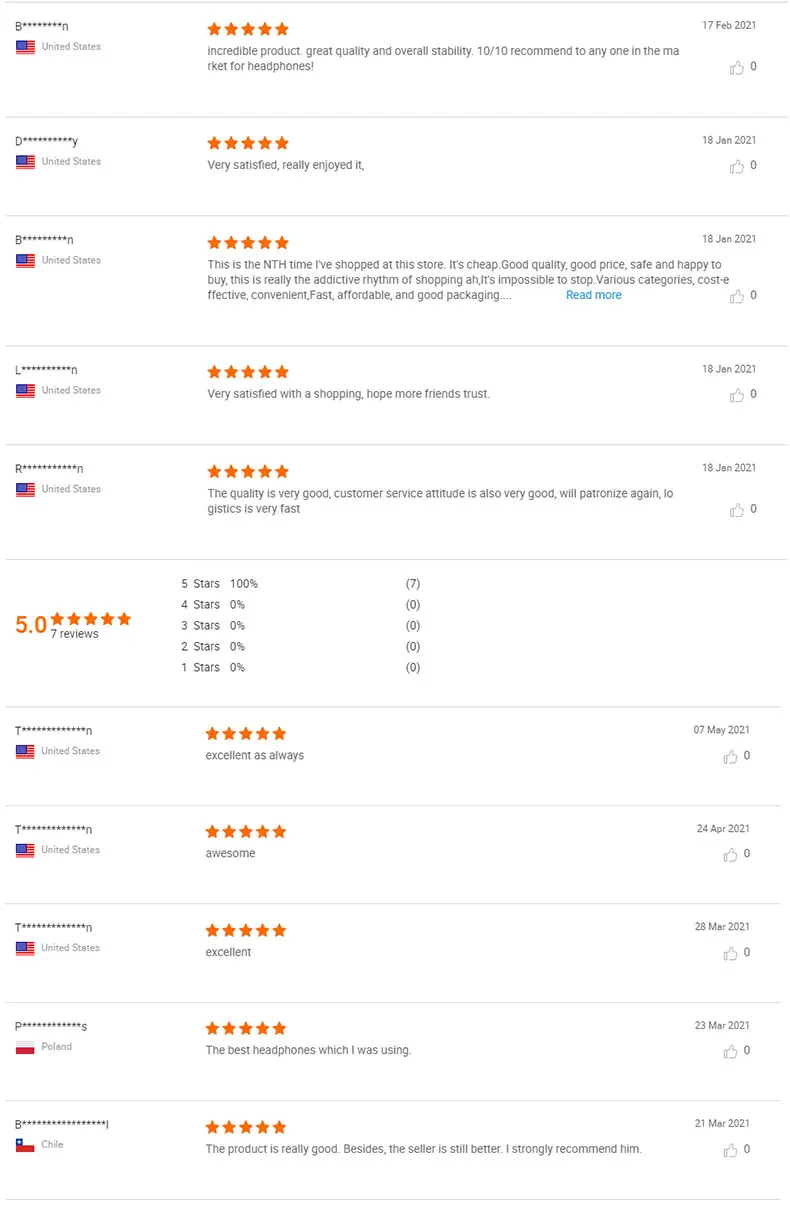The height and width of the screenshot is (1210, 790).
Task: Like the 'NTH time I've shopped' review
Action: pos(737,296)
